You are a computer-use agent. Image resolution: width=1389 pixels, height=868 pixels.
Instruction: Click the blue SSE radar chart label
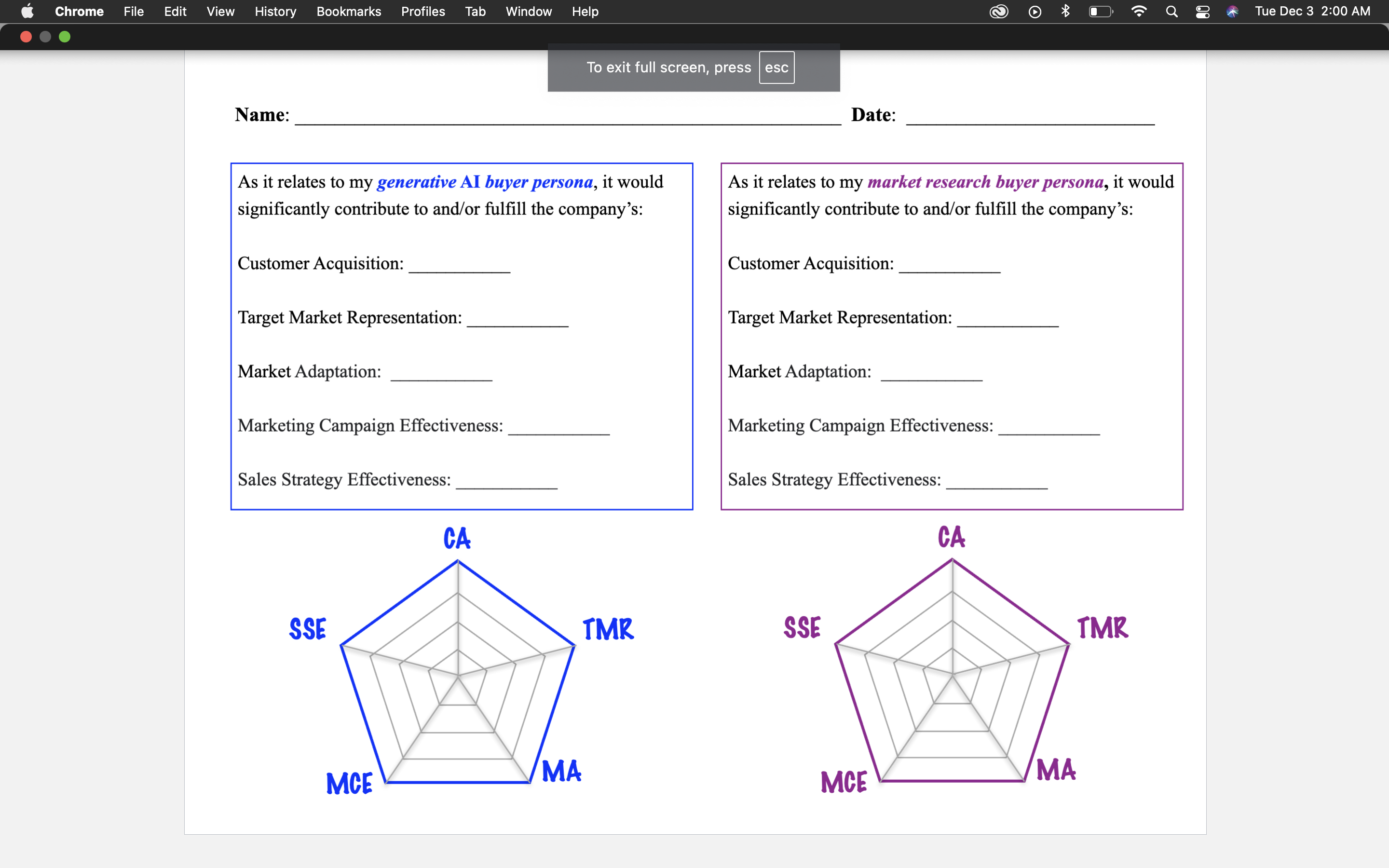(308, 629)
